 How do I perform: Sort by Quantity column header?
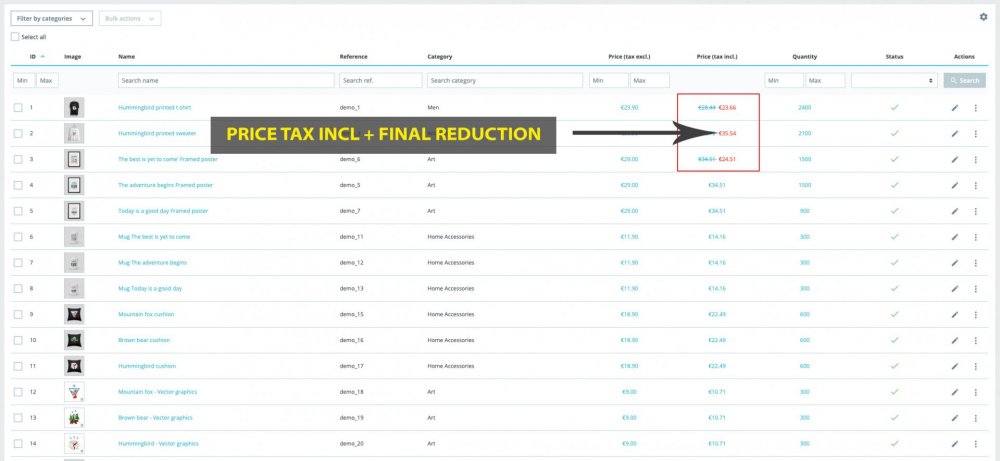point(804,57)
